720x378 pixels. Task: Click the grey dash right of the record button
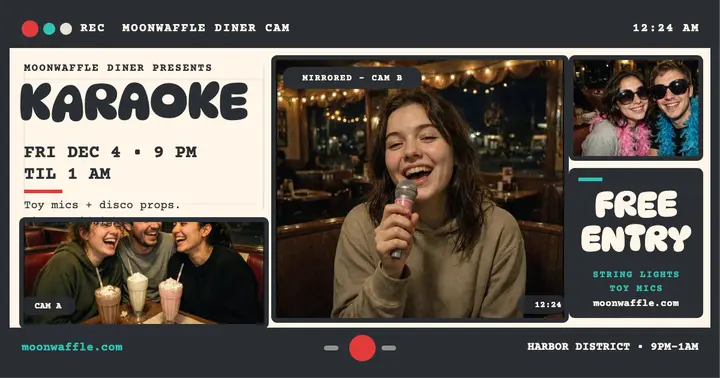(388, 348)
